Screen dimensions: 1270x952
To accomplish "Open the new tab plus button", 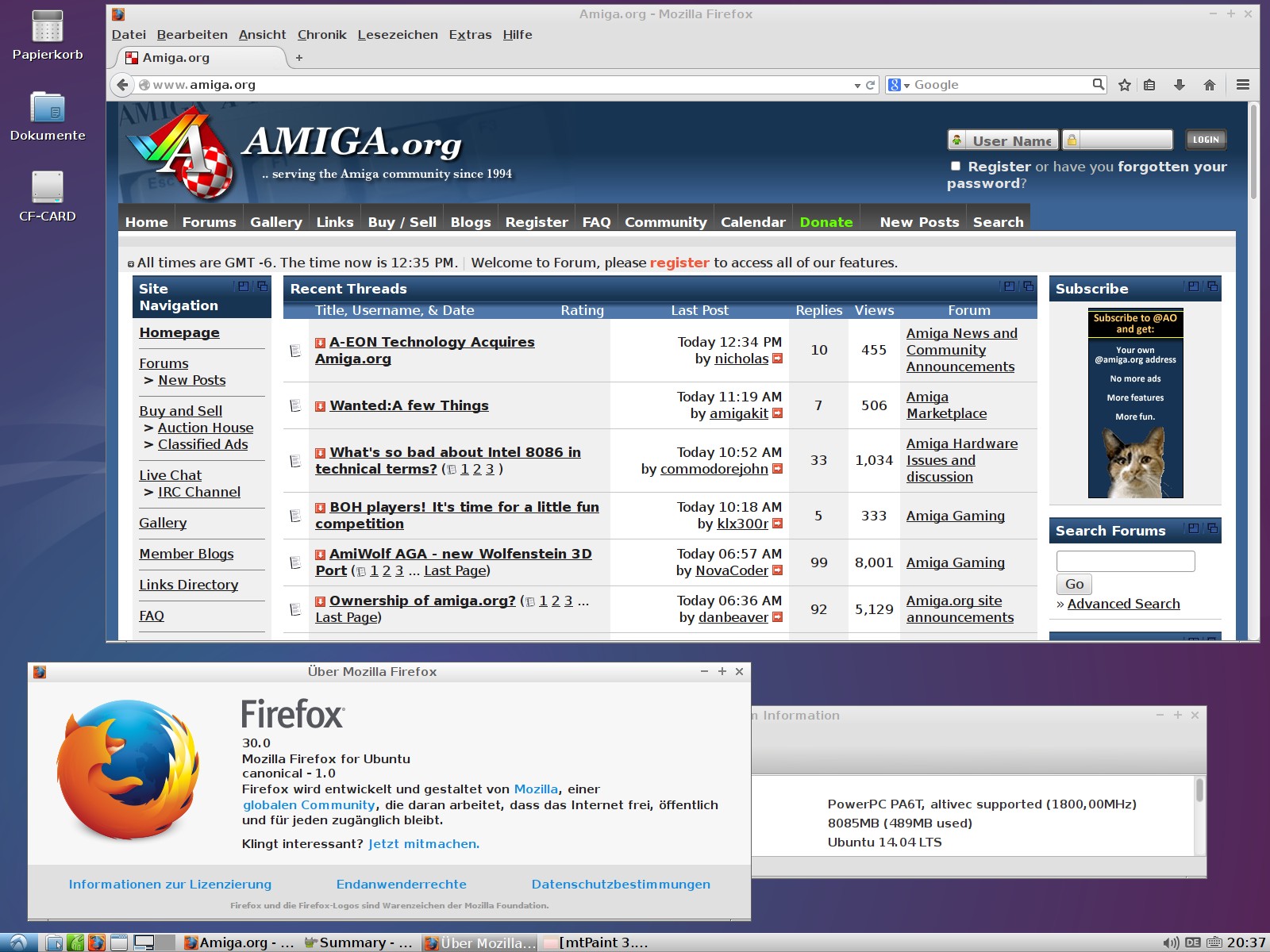I will click(x=299, y=58).
